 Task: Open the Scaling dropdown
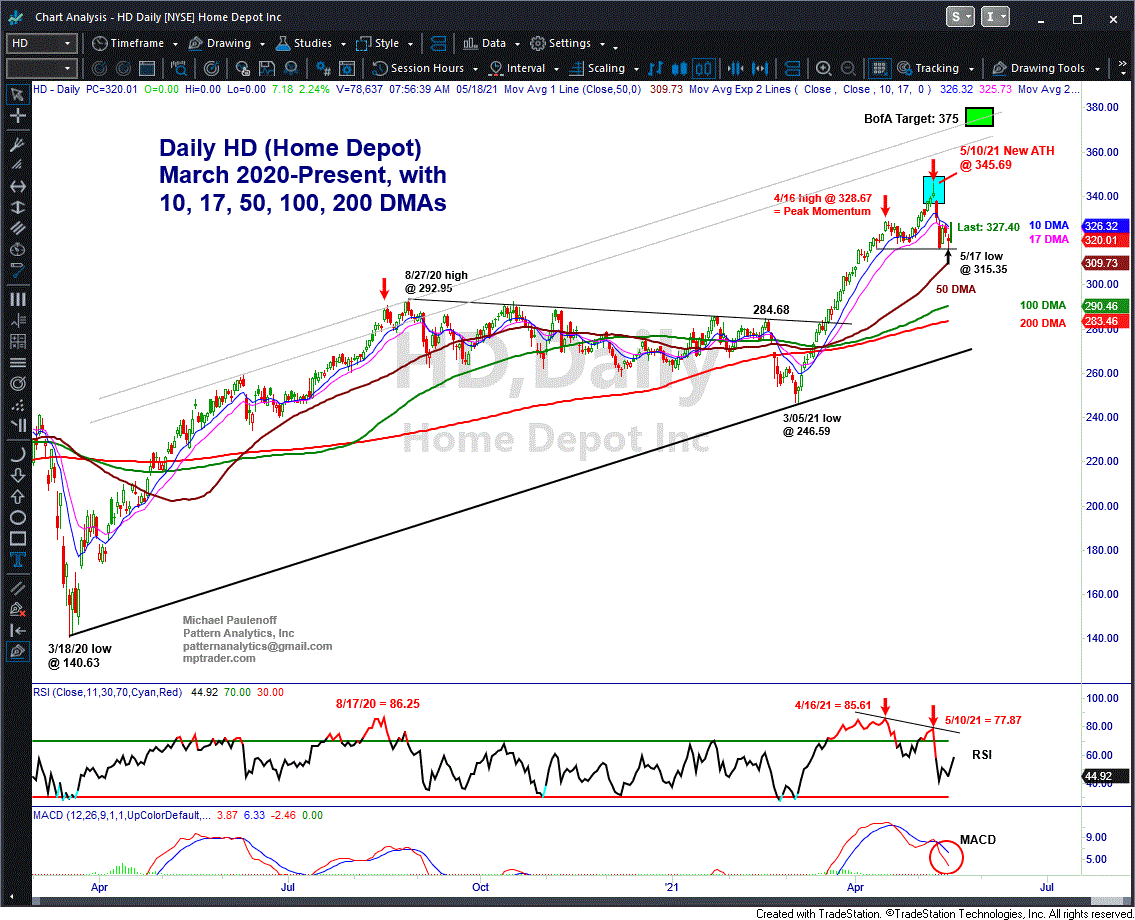(x=604, y=68)
